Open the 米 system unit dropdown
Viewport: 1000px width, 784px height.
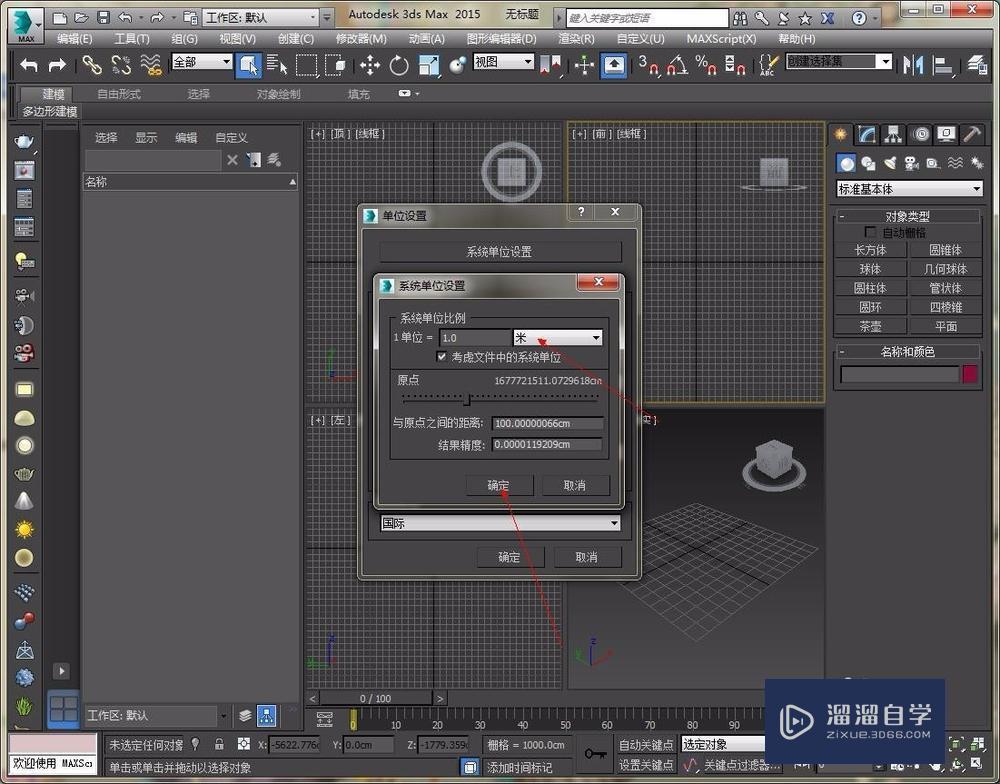(558, 338)
